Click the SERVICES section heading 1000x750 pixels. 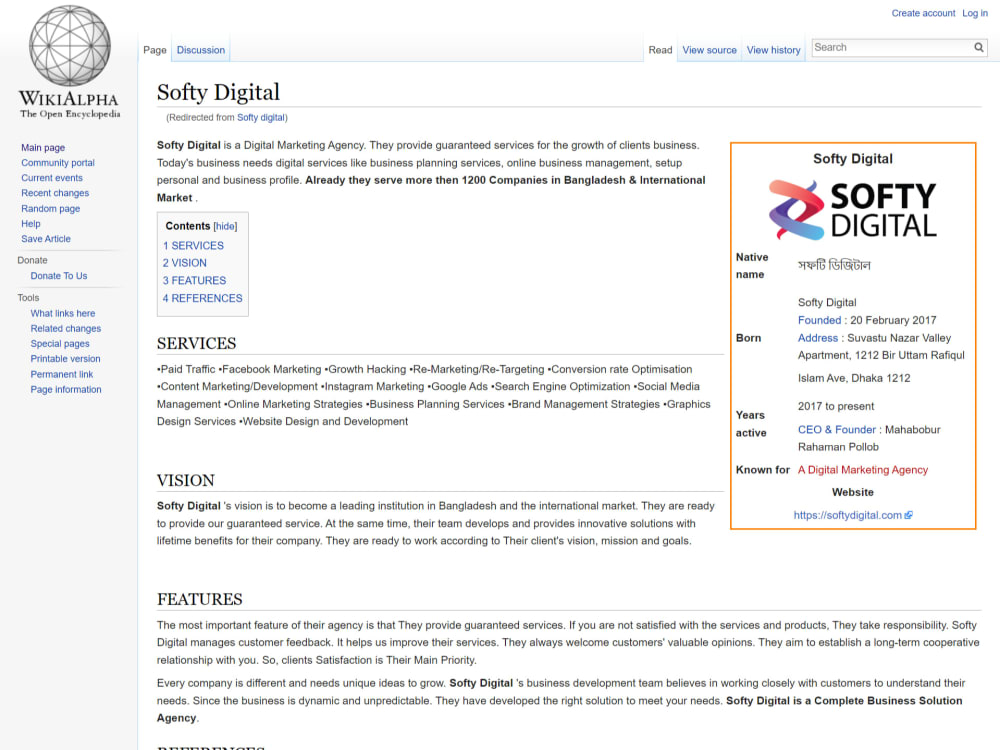[196, 344]
